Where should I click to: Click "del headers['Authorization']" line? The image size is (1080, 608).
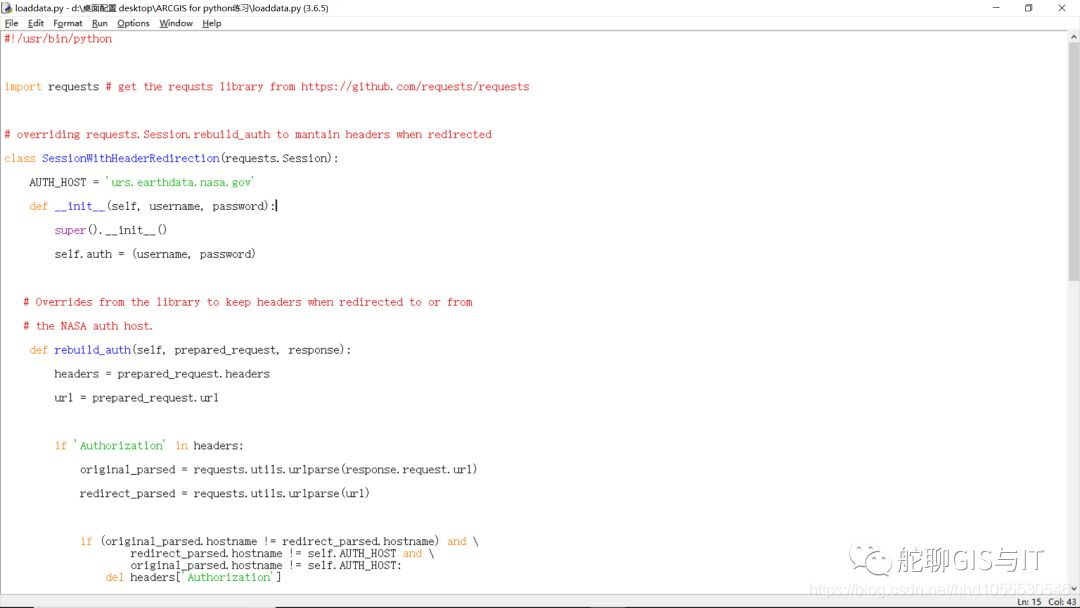194,577
